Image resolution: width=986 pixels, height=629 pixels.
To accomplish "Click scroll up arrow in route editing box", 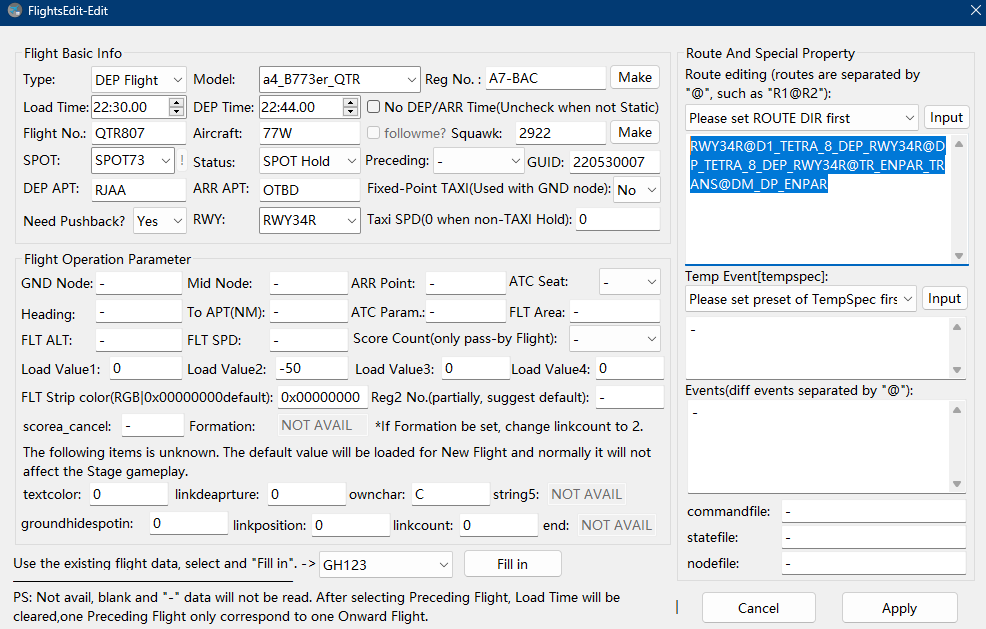I will [958, 144].
